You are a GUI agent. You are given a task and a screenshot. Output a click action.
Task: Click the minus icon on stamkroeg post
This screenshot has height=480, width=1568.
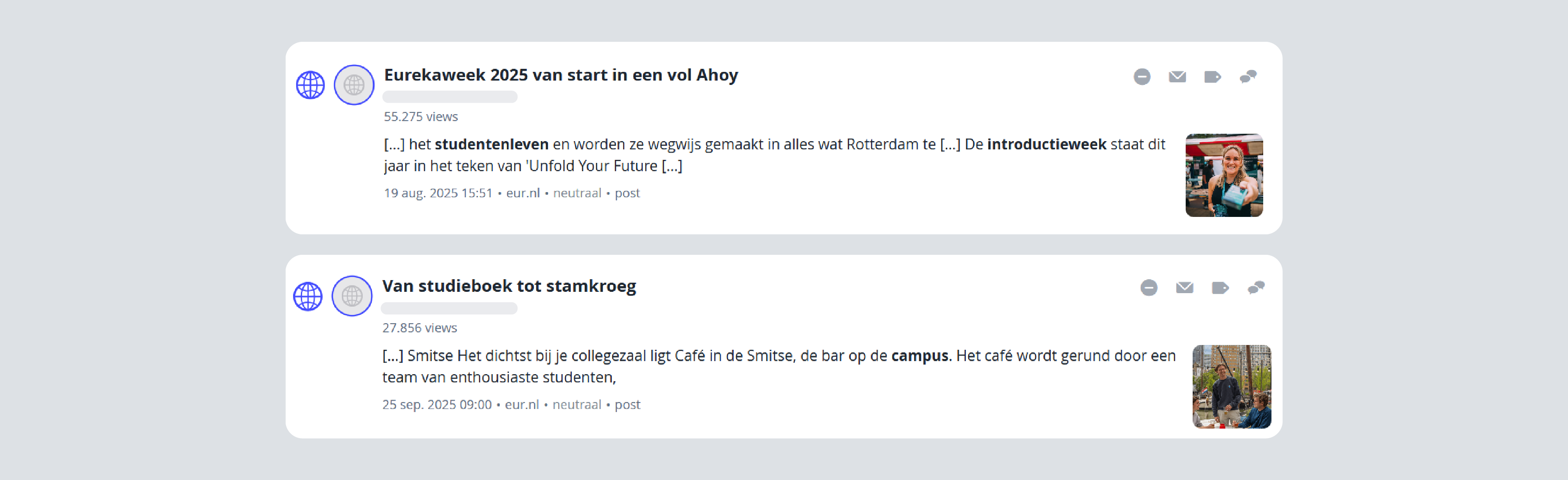click(x=1149, y=287)
